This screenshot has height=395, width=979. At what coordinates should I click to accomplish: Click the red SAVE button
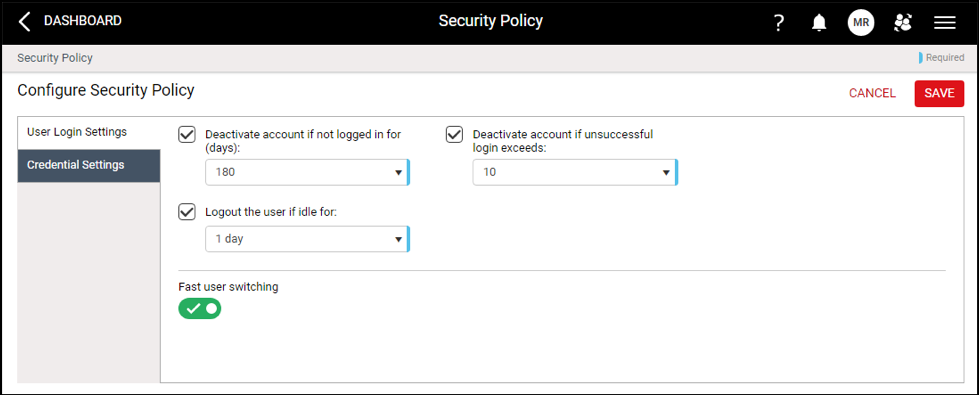(x=939, y=94)
